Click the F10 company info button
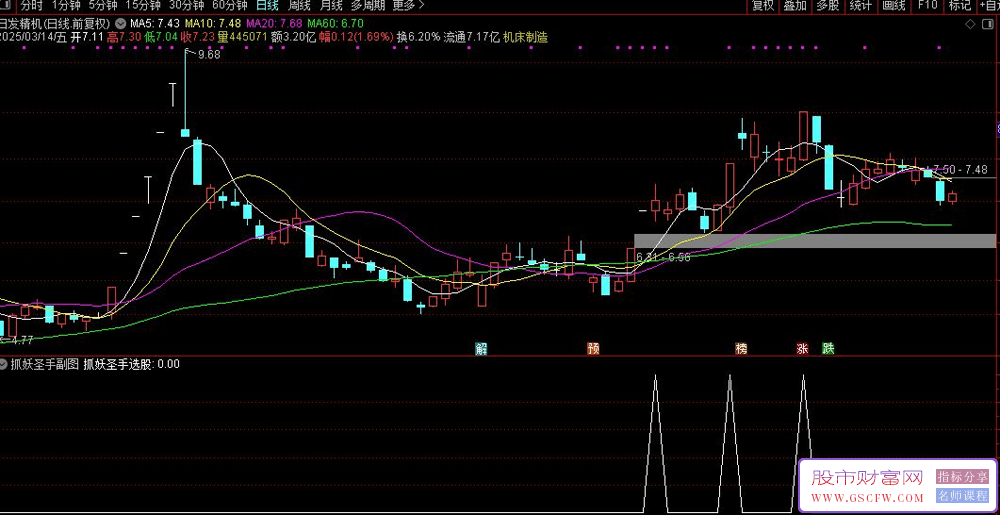 pyautogui.click(x=927, y=6)
